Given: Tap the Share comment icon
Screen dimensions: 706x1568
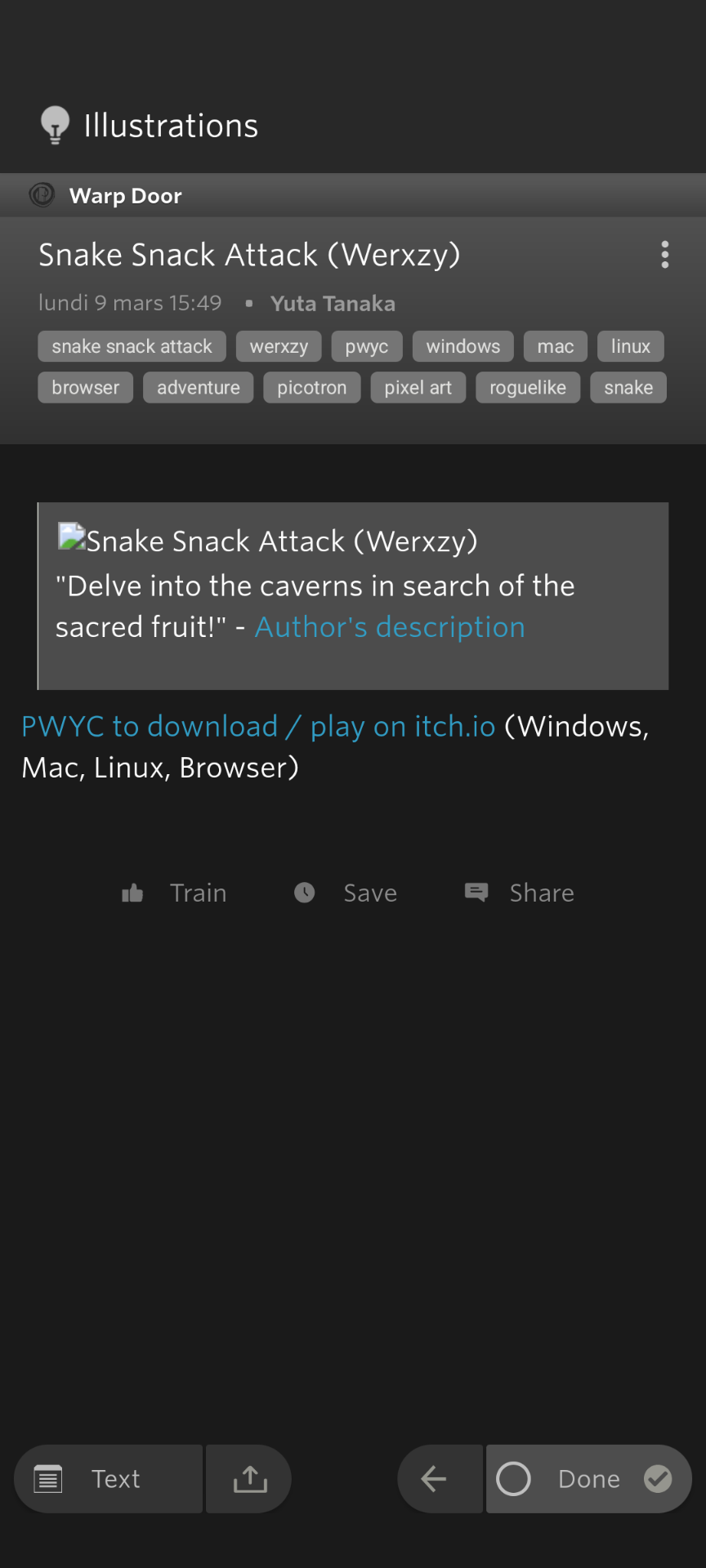Looking at the screenshot, I should (x=476, y=893).
